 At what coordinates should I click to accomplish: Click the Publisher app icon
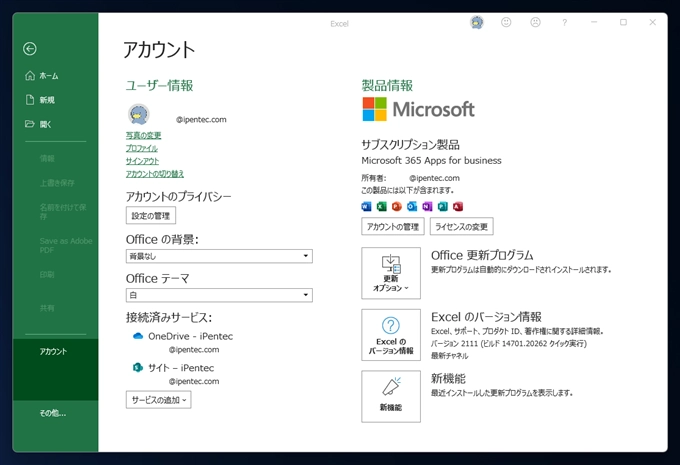point(443,206)
